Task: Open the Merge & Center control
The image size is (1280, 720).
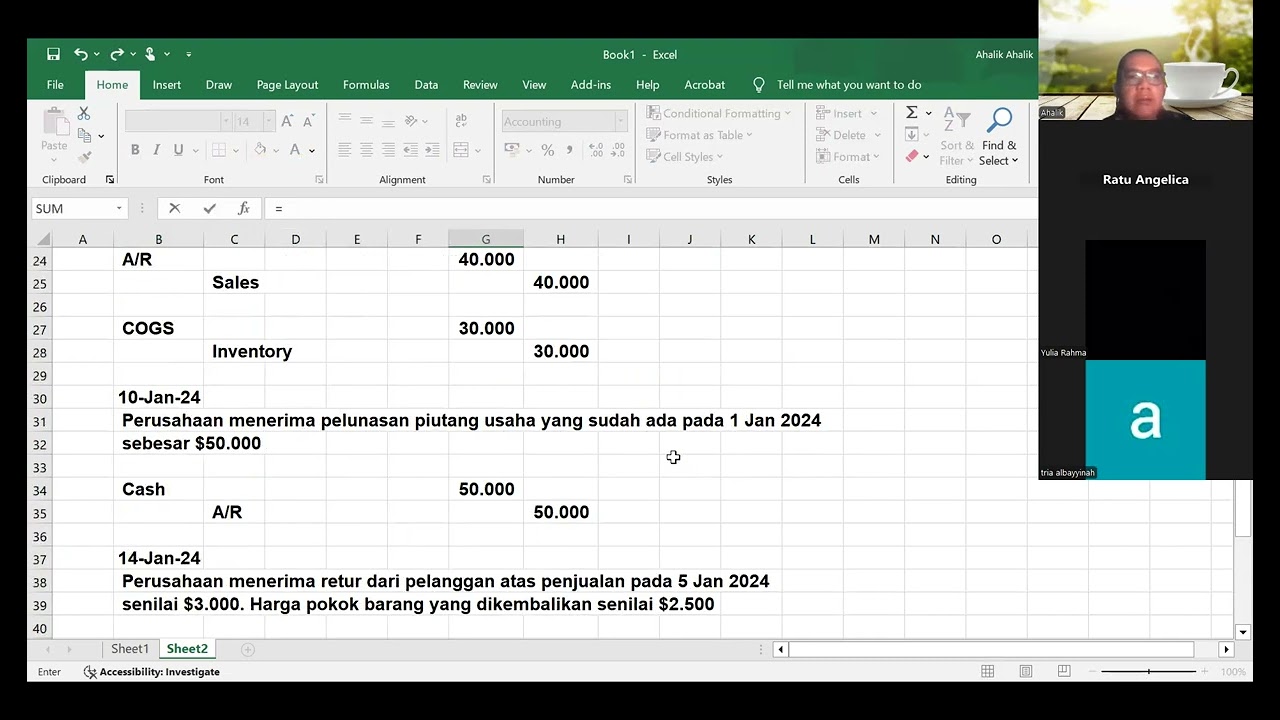Action: [x=461, y=150]
